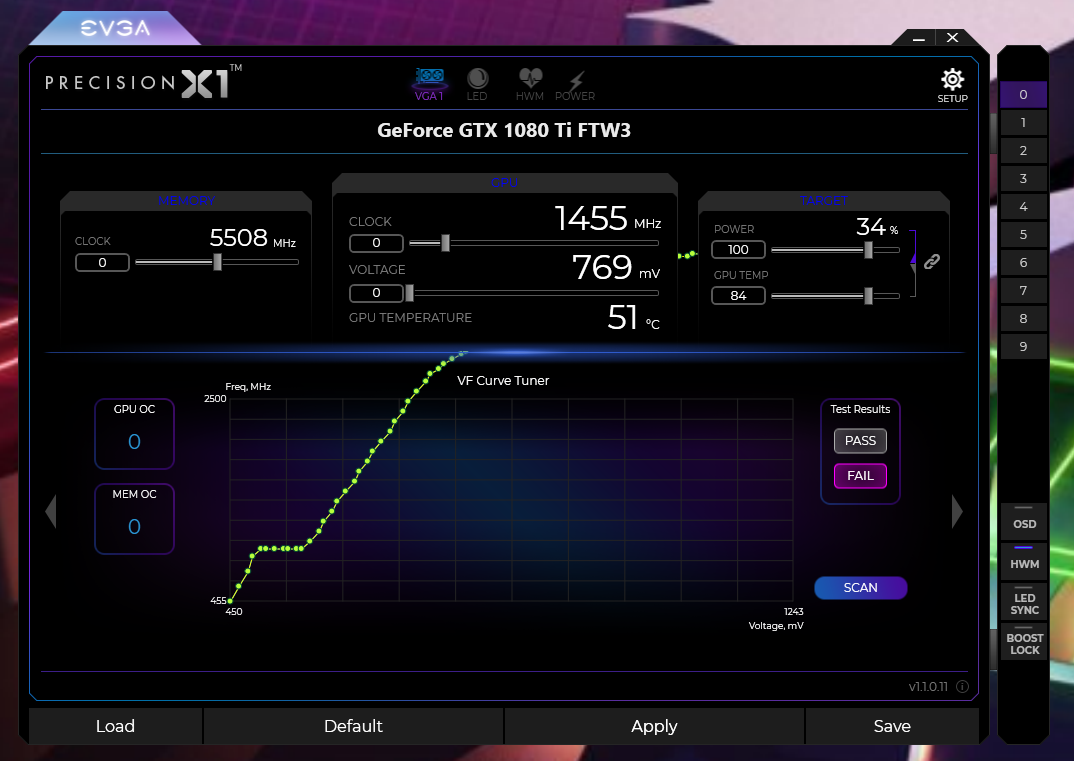1074x761 pixels.
Task: Select profile slot 9
Action: [x=1023, y=347]
